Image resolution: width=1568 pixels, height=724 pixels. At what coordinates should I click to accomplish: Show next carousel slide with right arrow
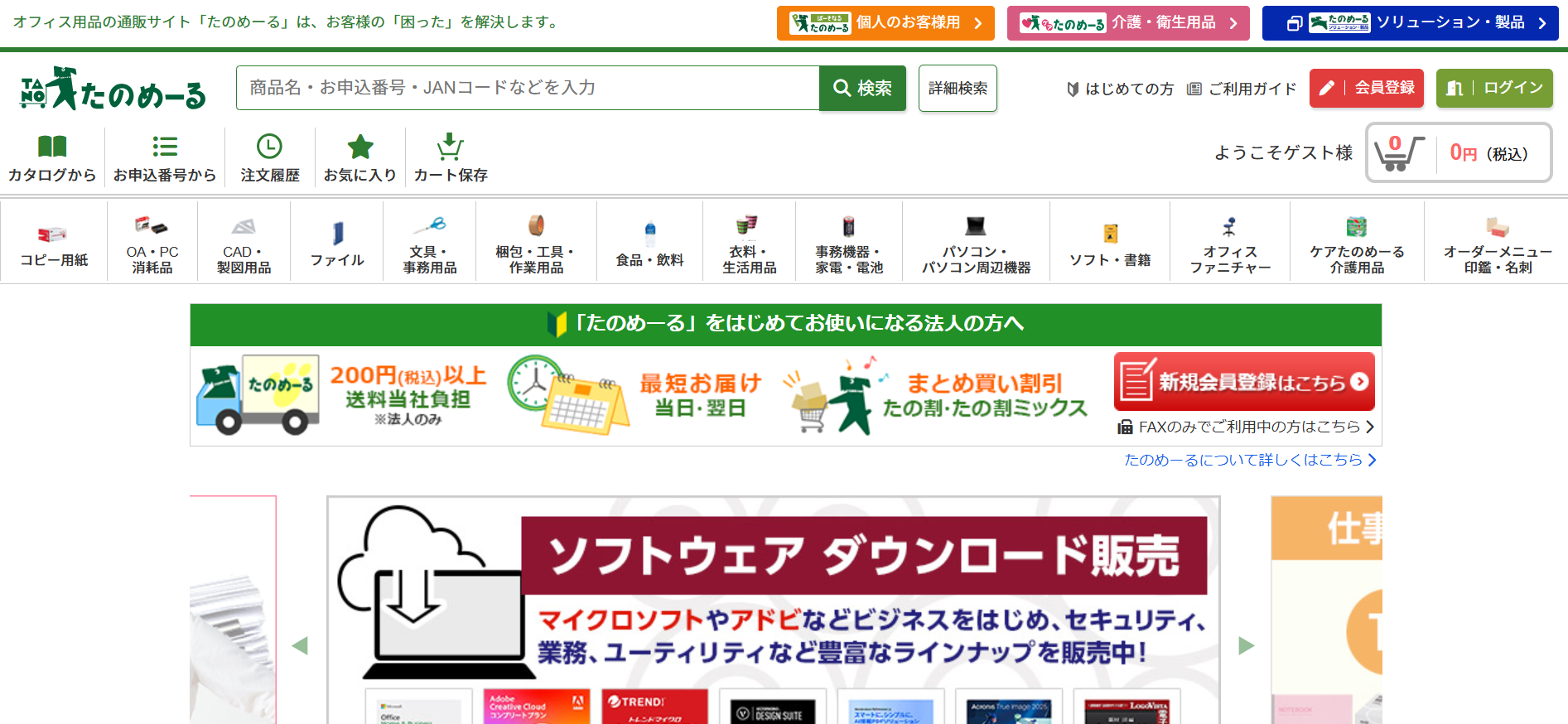coord(1246,646)
